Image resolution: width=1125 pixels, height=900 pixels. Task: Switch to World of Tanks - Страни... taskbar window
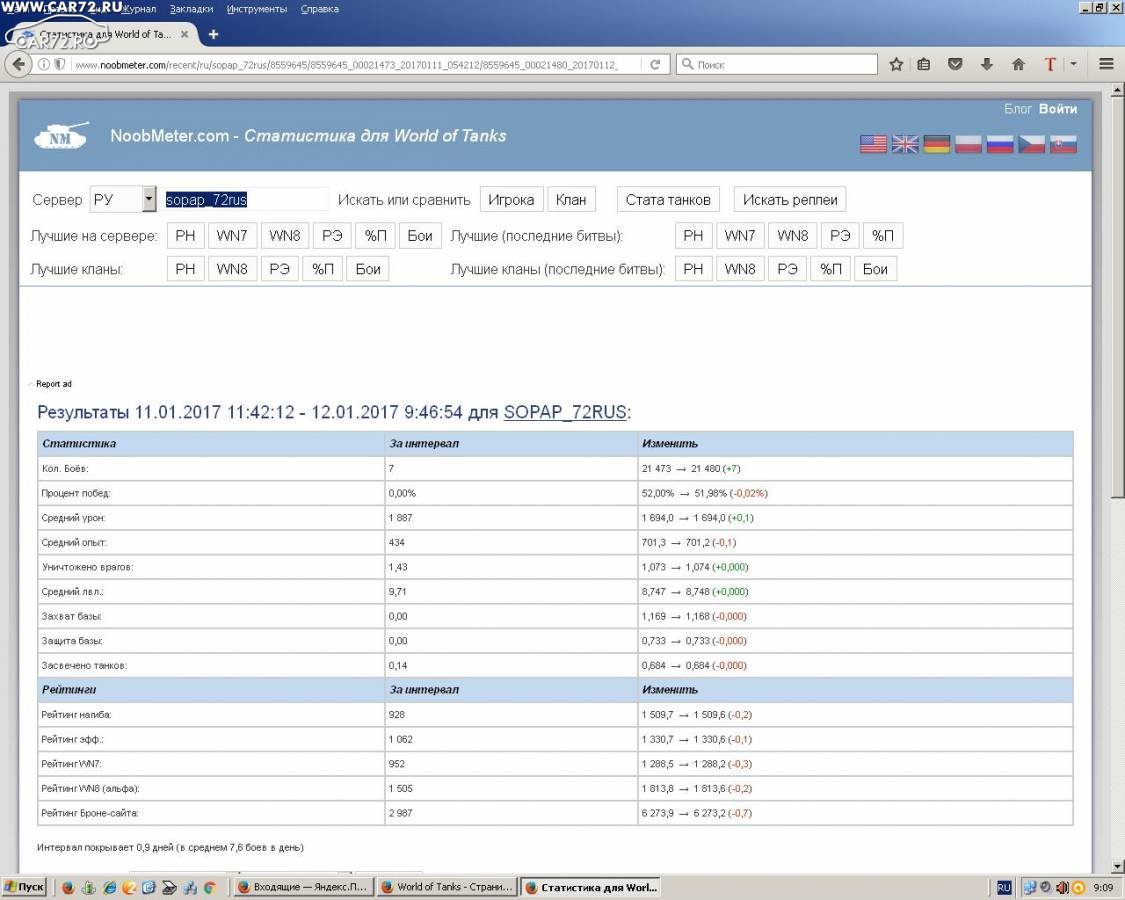tap(447, 888)
